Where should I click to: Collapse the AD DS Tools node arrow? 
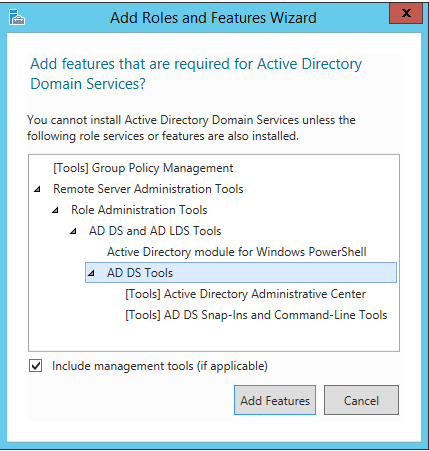(x=91, y=273)
